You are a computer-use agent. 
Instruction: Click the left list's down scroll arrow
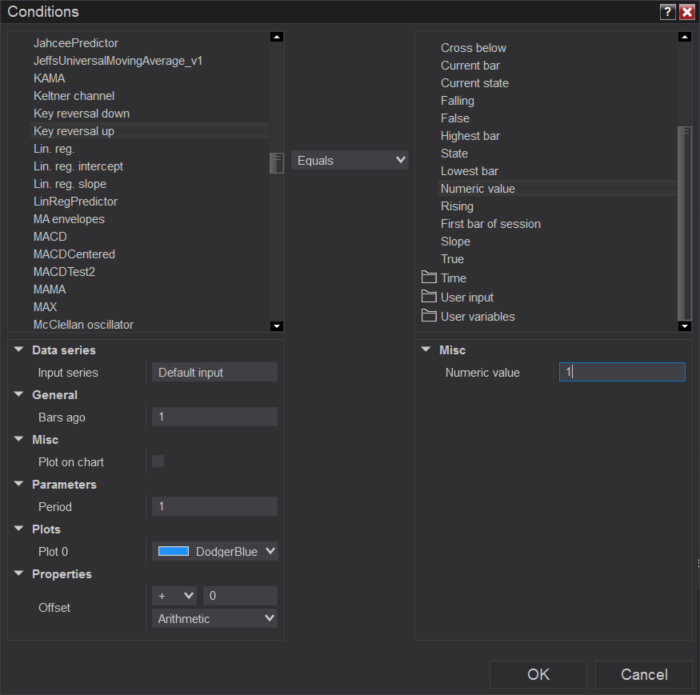click(x=277, y=326)
